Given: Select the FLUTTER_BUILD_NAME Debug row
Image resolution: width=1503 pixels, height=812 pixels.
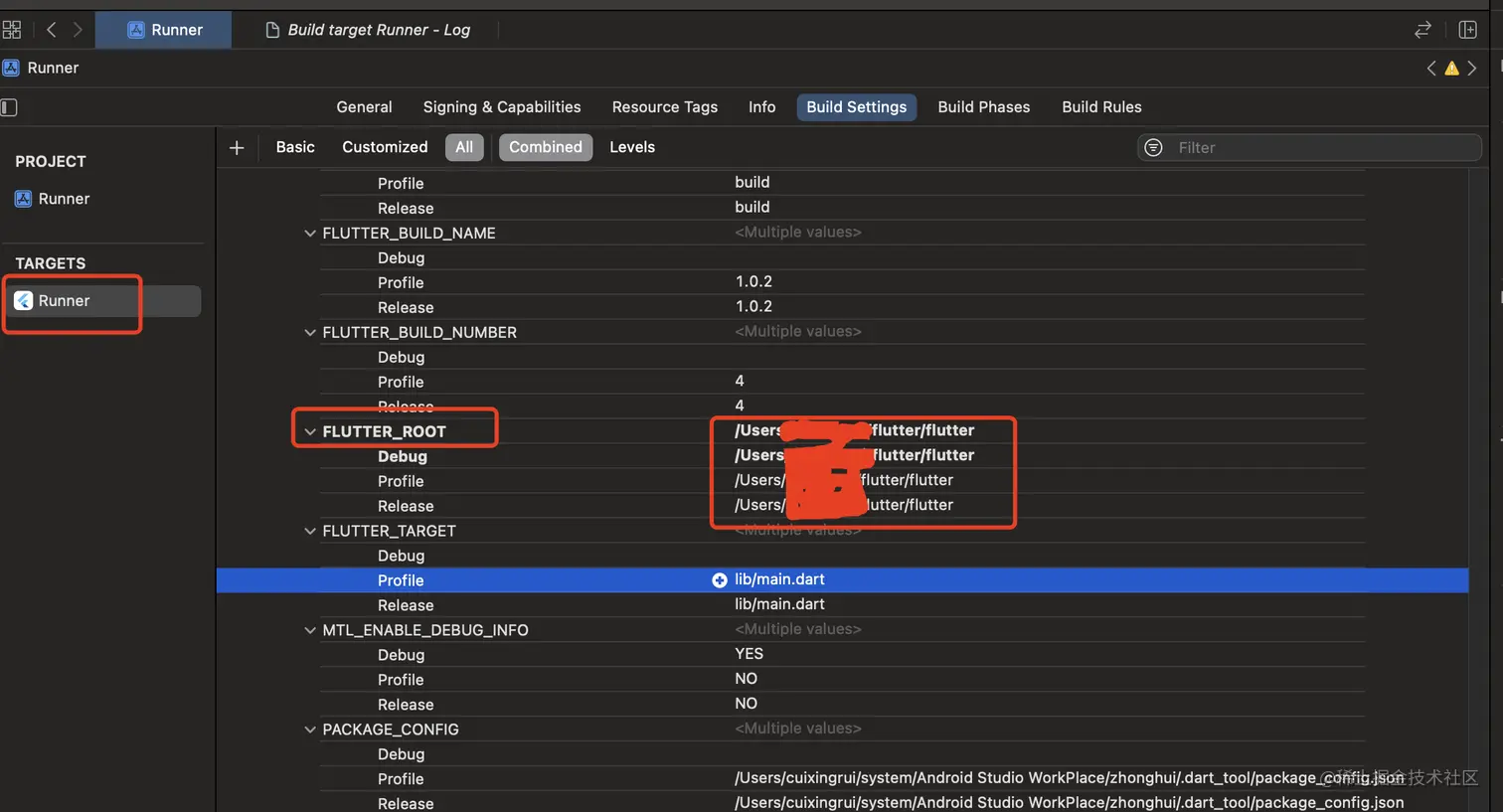Looking at the screenshot, I should (x=842, y=257).
